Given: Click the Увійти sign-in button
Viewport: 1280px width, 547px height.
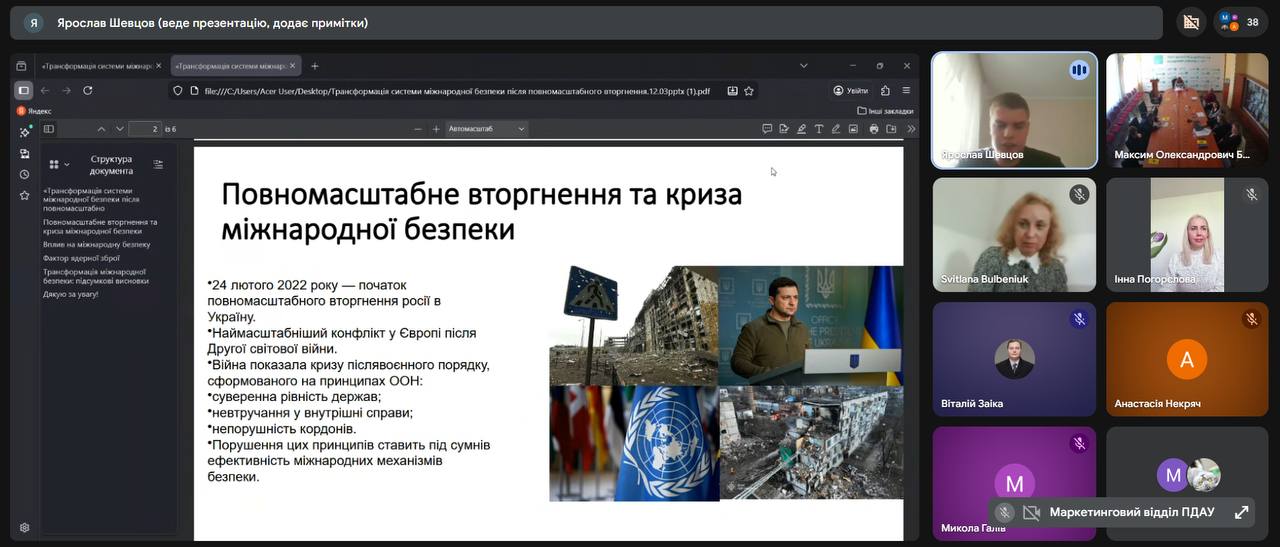Looking at the screenshot, I should tap(851, 91).
